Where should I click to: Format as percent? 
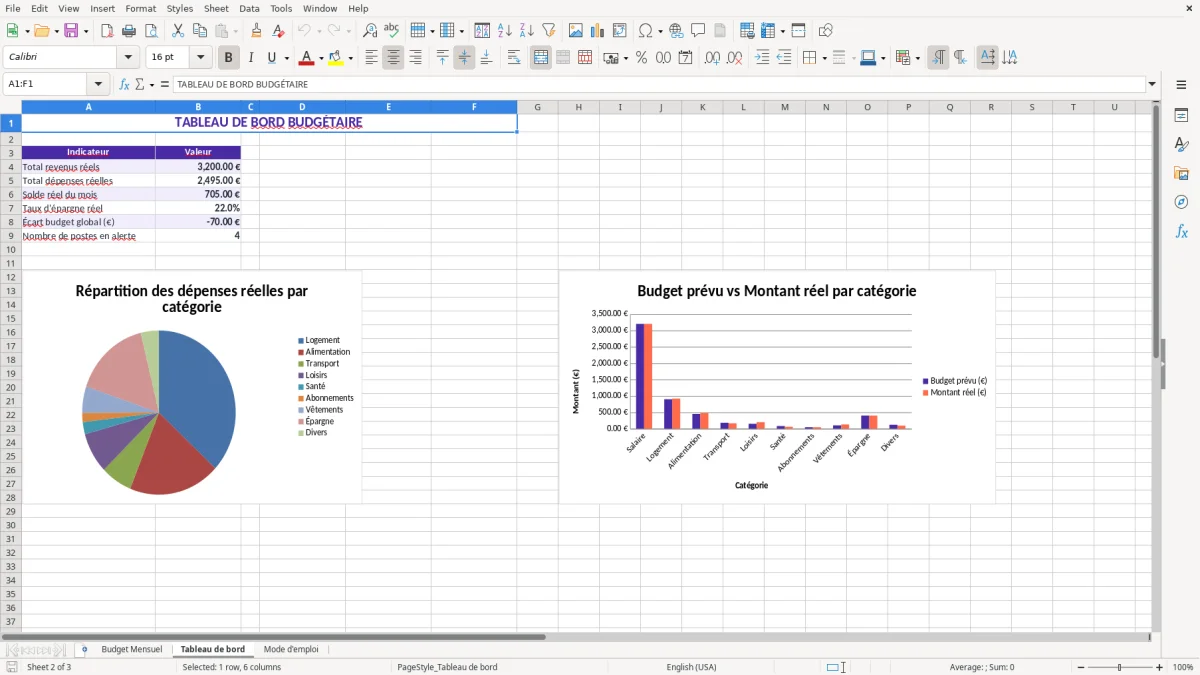click(641, 58)
